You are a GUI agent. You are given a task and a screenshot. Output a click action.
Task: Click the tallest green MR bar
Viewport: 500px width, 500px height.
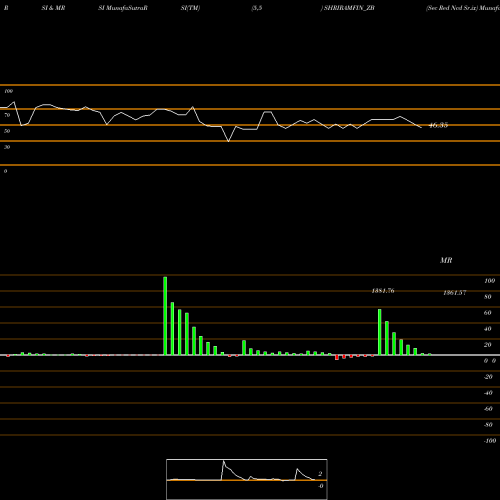coord(165,316)
